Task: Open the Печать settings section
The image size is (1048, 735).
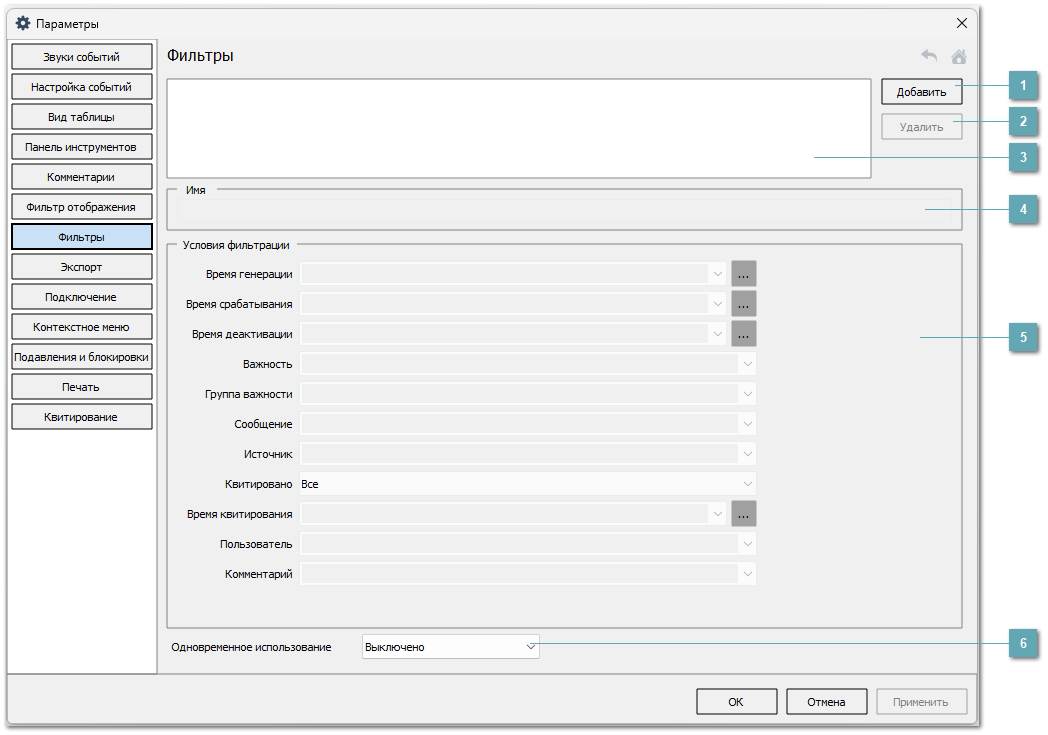Action: [81, 386]
